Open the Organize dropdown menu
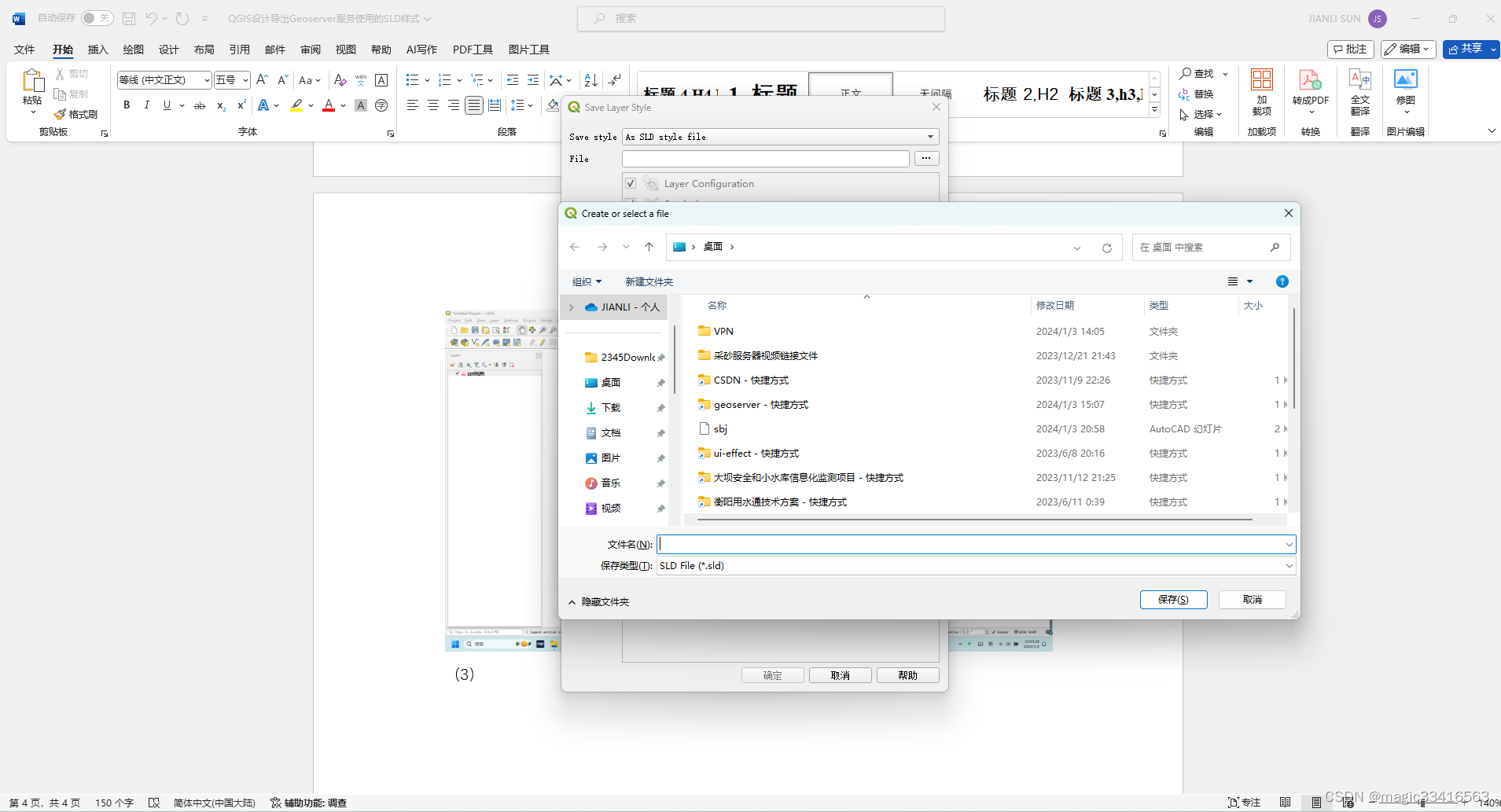The height and width of the screenshot is (812, 1501). pyautogui.click(x=587, y=281)
